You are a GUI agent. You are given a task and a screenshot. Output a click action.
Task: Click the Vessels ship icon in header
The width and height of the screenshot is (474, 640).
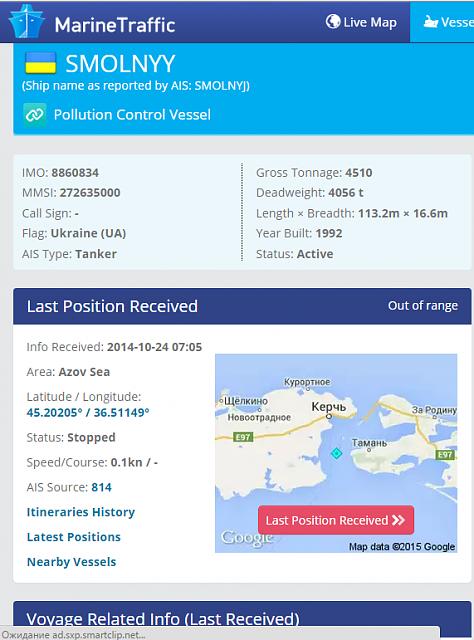[x=430, y=21]
